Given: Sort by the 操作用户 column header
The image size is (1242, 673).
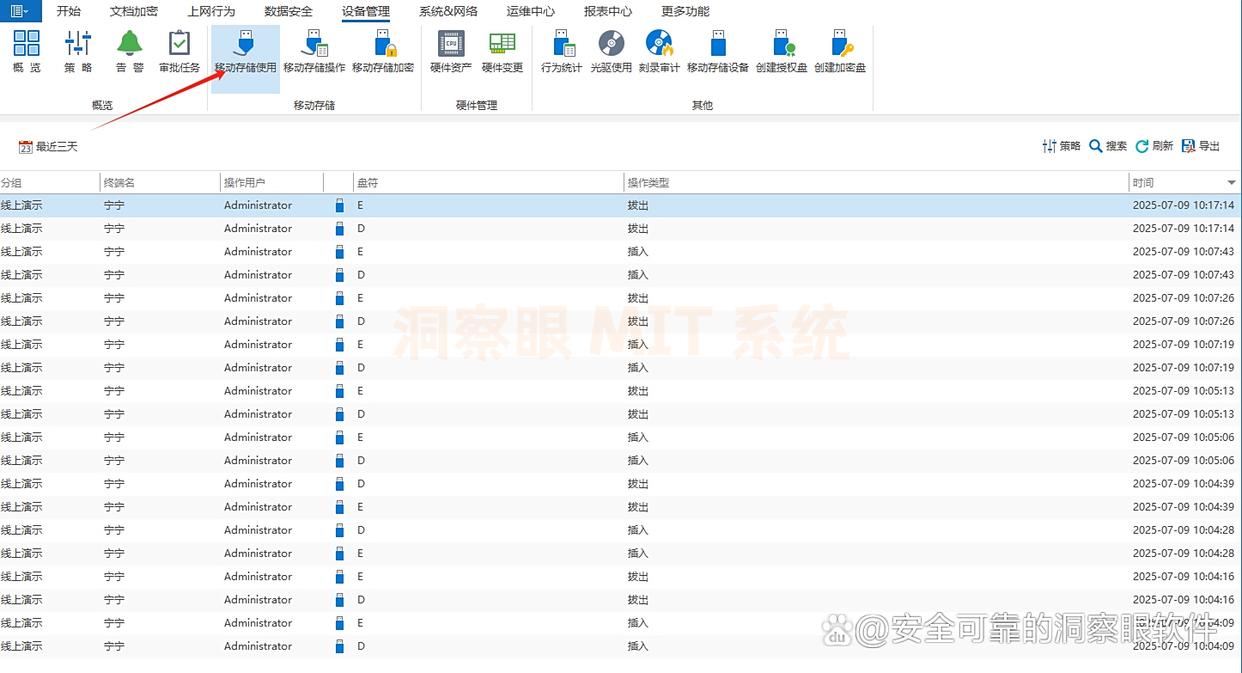Looking at the screenshot, I should pos(272,183).
